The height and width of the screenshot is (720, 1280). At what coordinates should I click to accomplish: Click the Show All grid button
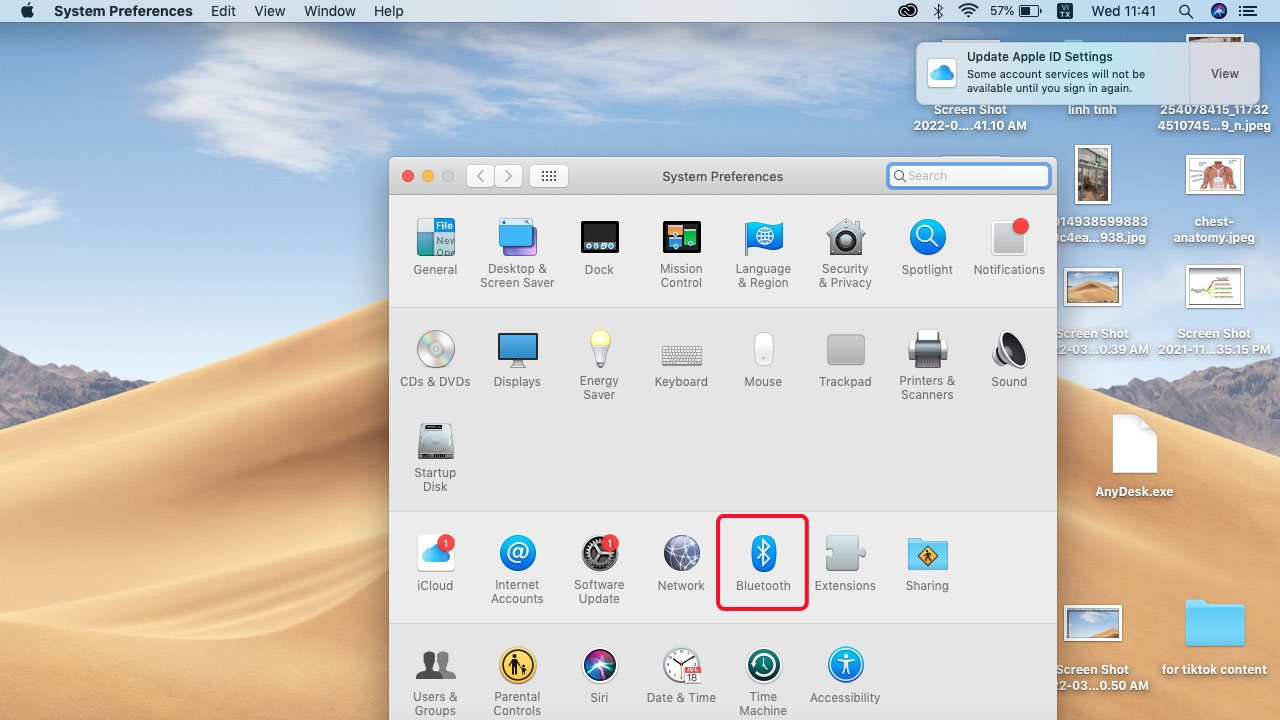(x=549, y=176)
